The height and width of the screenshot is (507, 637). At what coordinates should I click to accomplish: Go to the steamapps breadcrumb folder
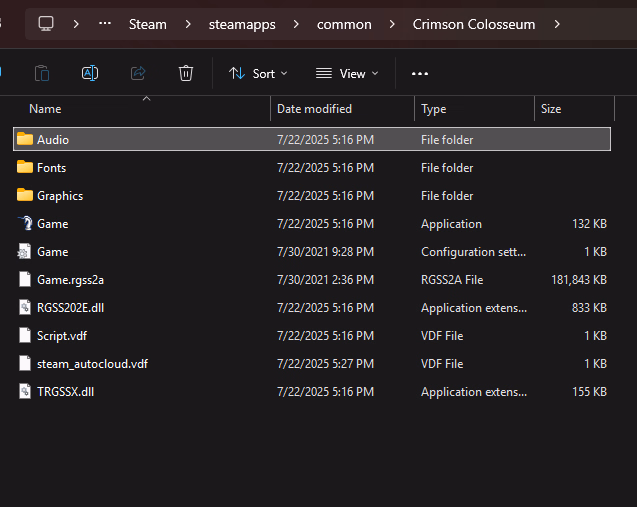click(x=242, y=24)
